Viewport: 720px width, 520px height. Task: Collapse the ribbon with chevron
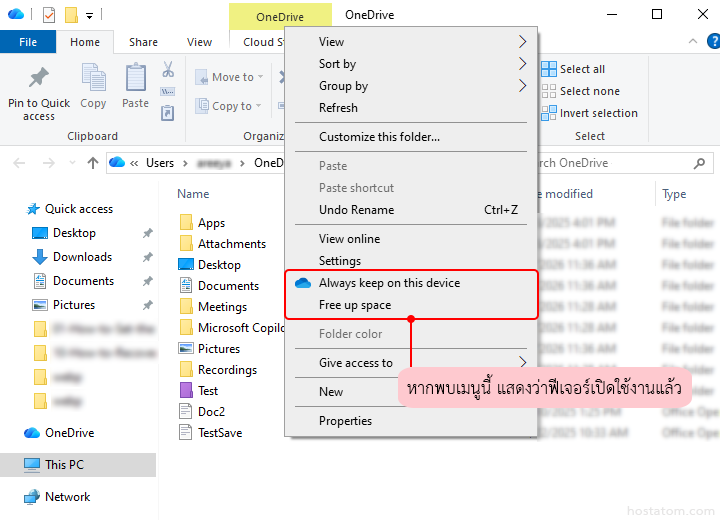tap(693, 41)
